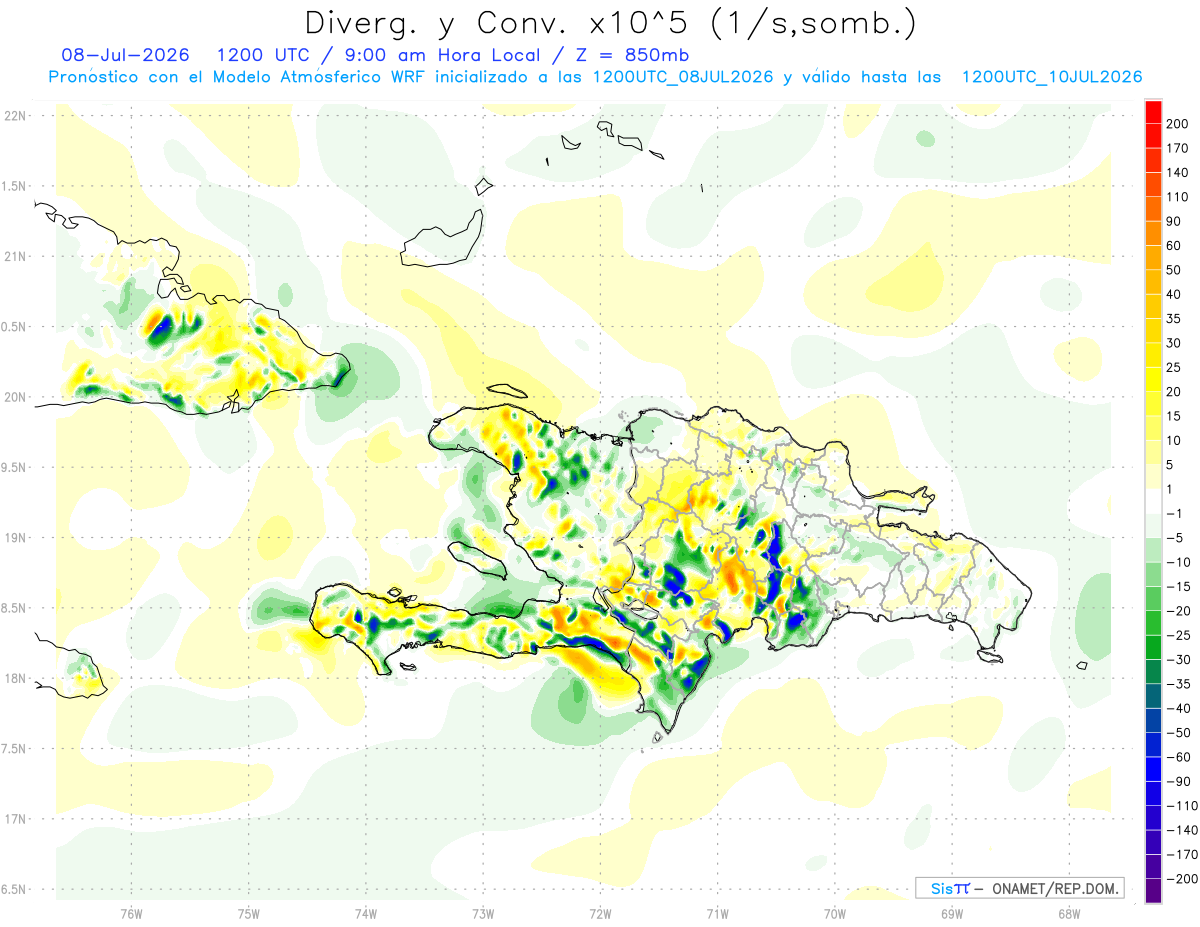This screenshot has width=1200, height=927.
Task: Click the '17N' latitude label
Action: [14, 819]
